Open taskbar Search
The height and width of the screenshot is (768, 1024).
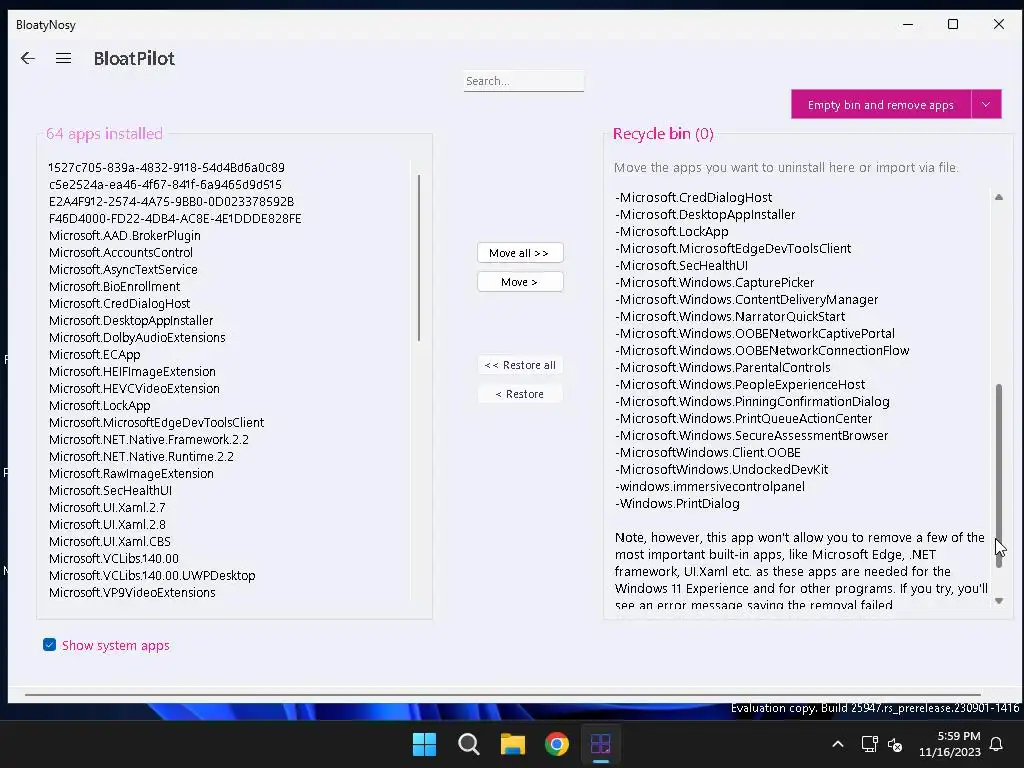[468, 744]
